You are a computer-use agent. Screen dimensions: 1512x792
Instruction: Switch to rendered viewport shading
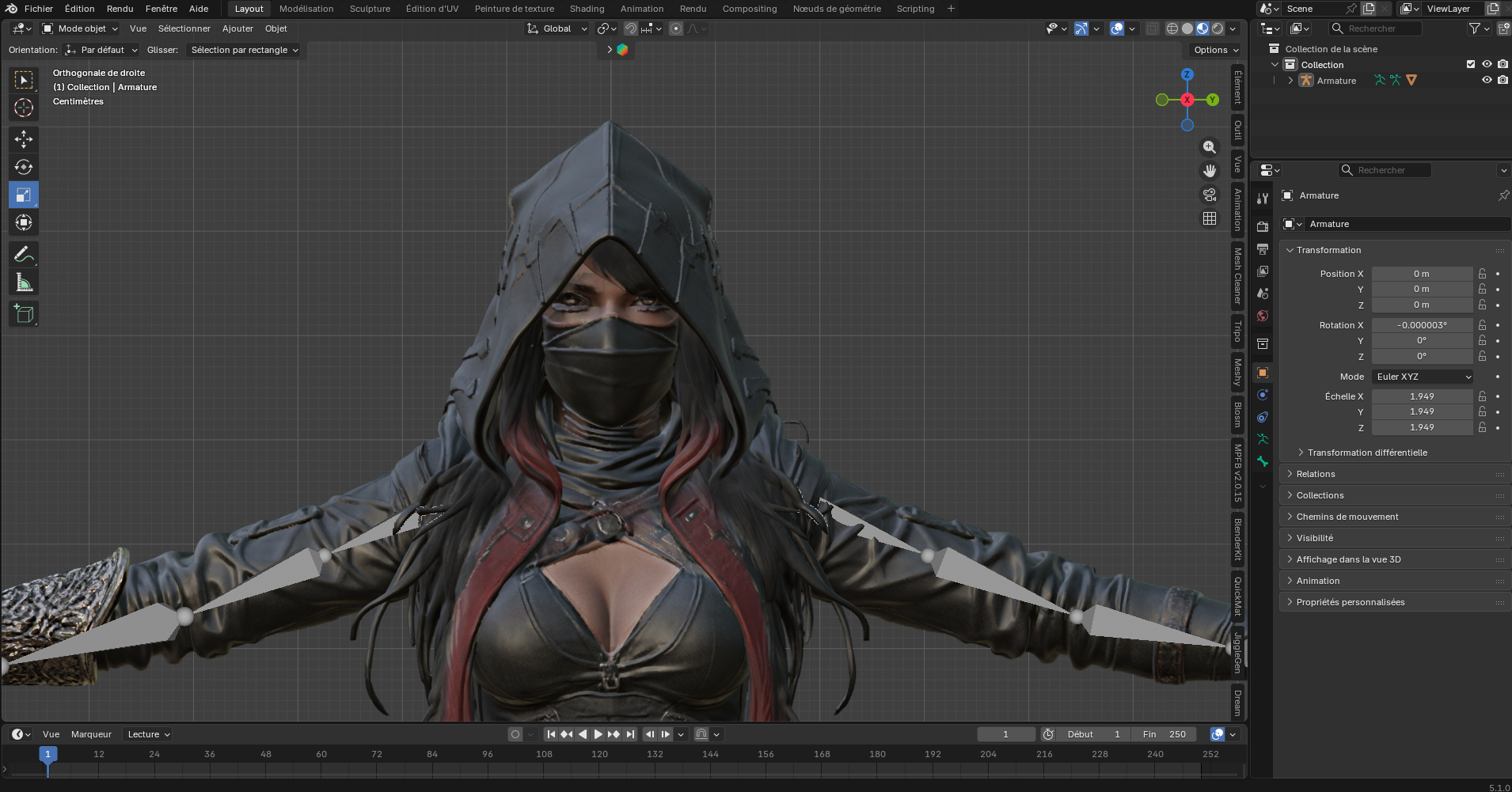(x=1218, y=28)
